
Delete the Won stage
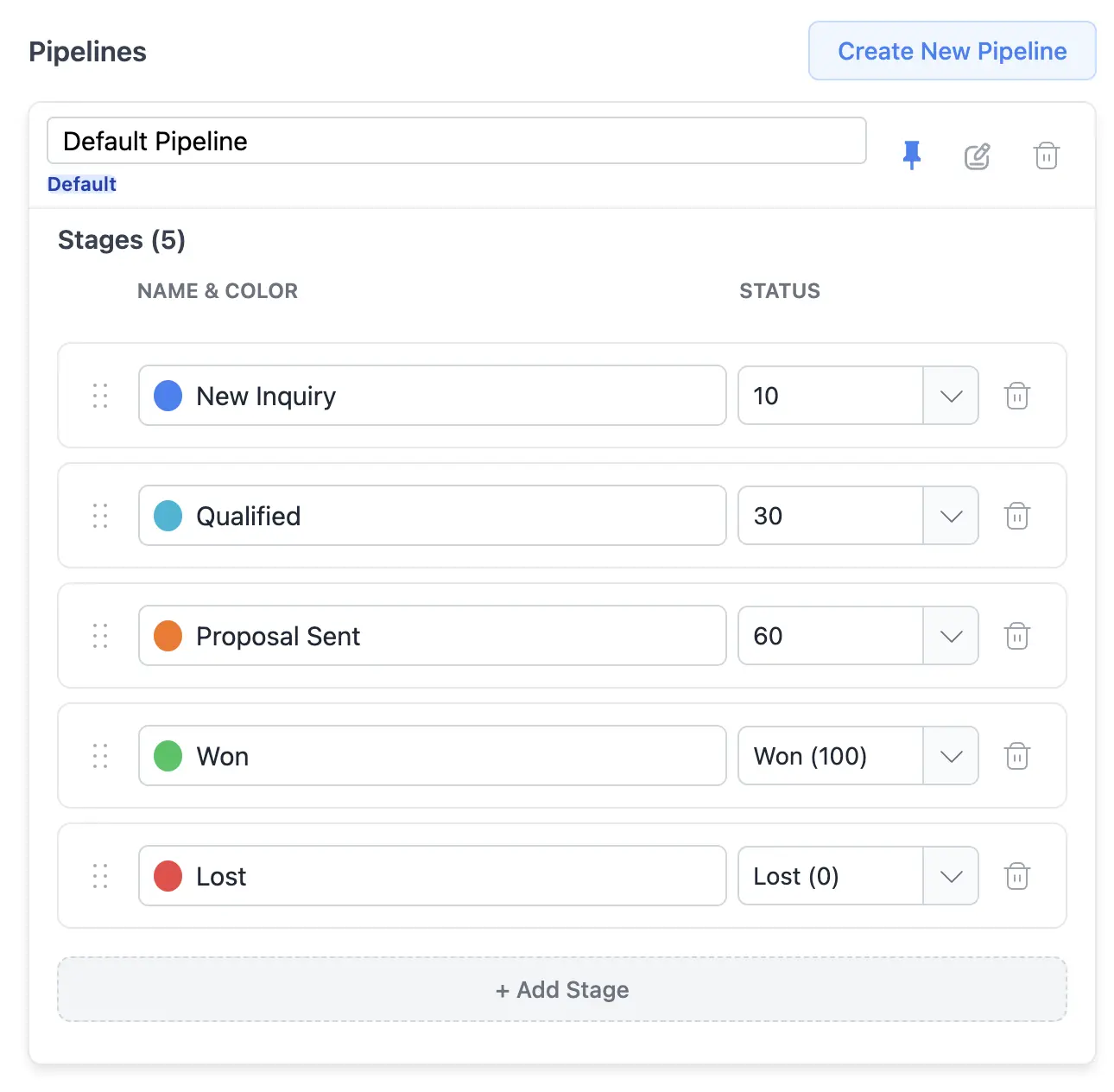point(1017,756)
